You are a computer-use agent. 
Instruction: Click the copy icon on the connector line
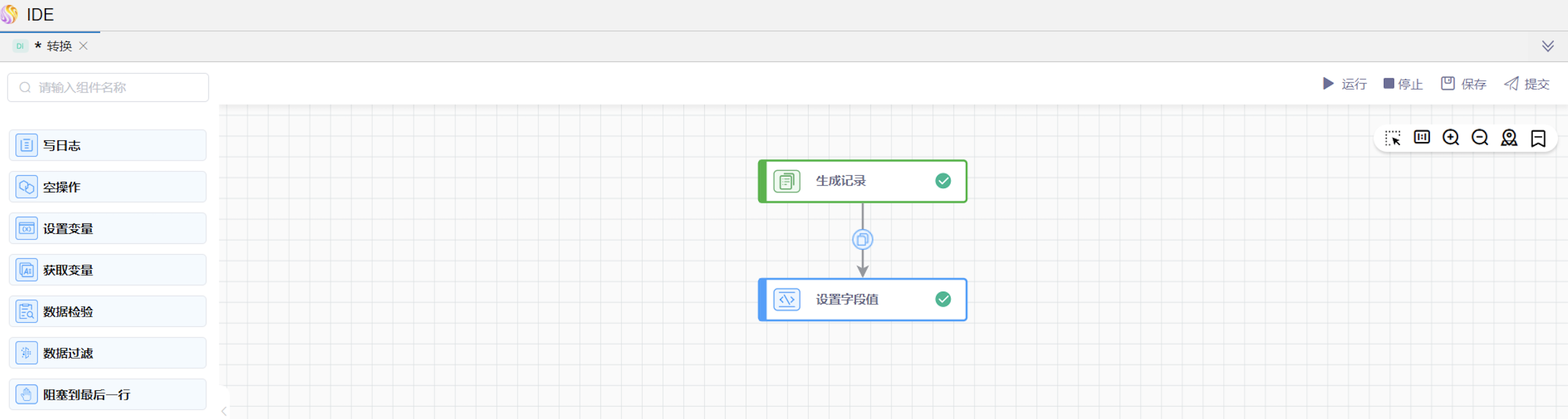(862, 239)
